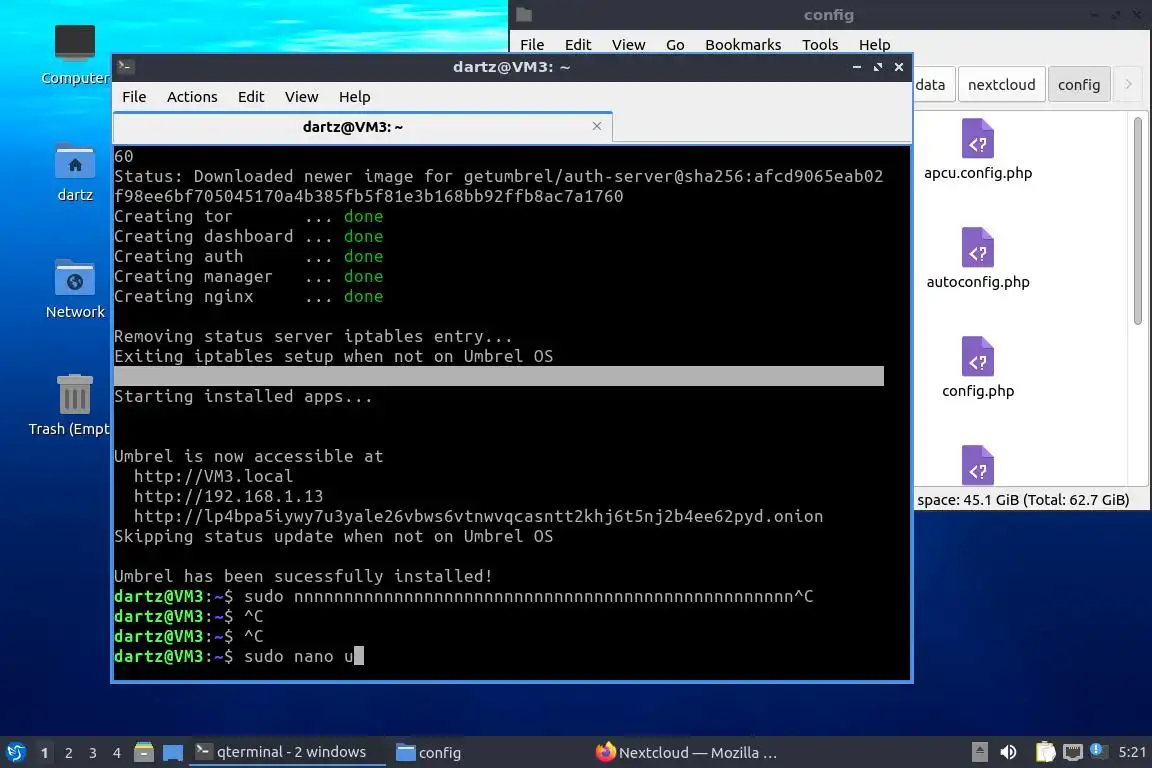Click the config path bar button
The image size is (1152, 768).
pos(1079,85)
